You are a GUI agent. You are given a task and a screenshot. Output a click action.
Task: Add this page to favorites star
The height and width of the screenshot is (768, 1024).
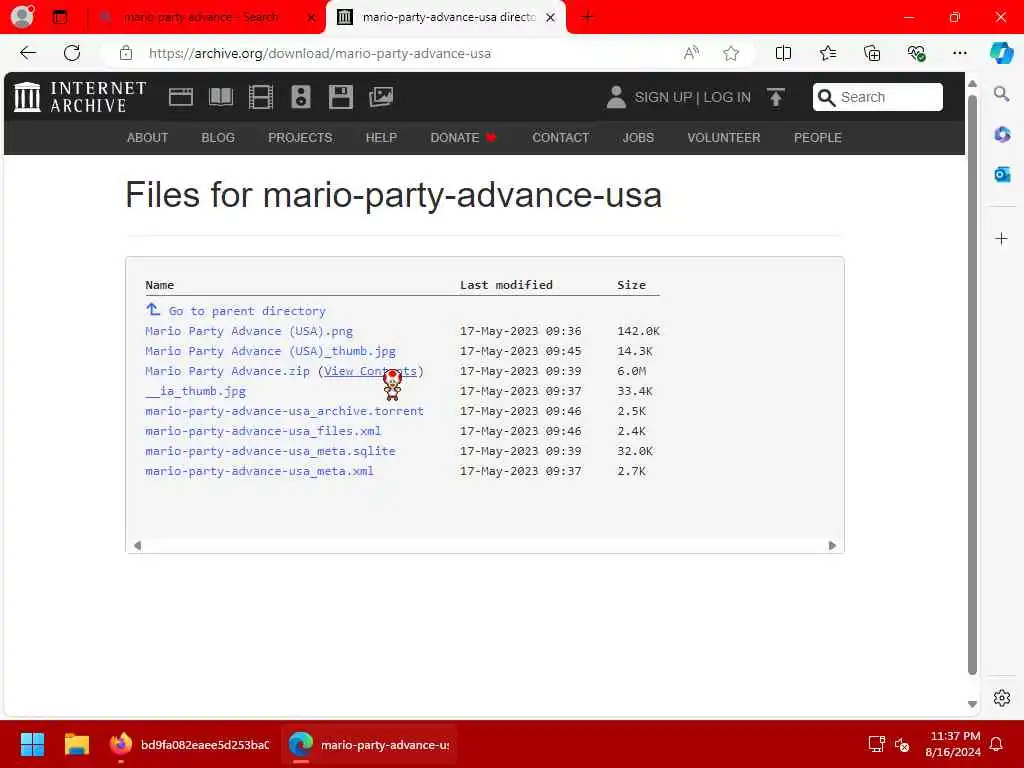click(731, 53)
